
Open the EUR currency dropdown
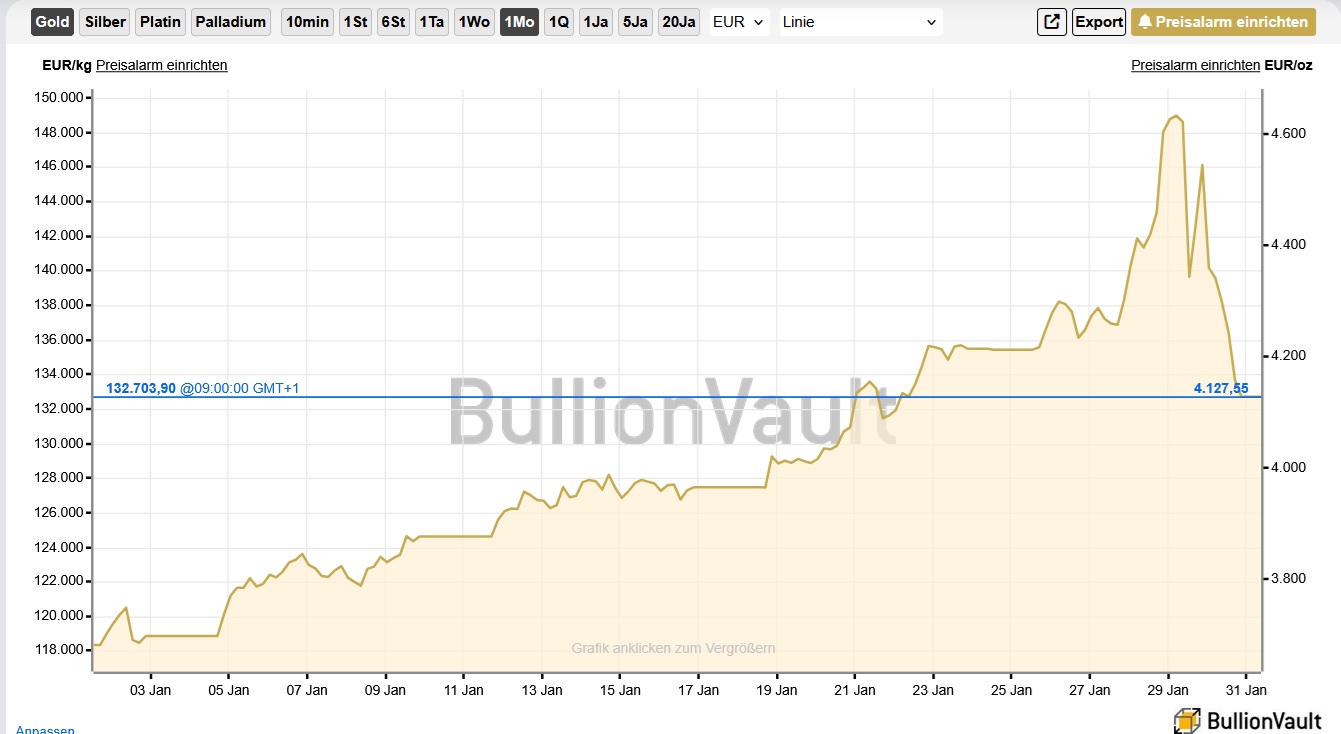739,22
